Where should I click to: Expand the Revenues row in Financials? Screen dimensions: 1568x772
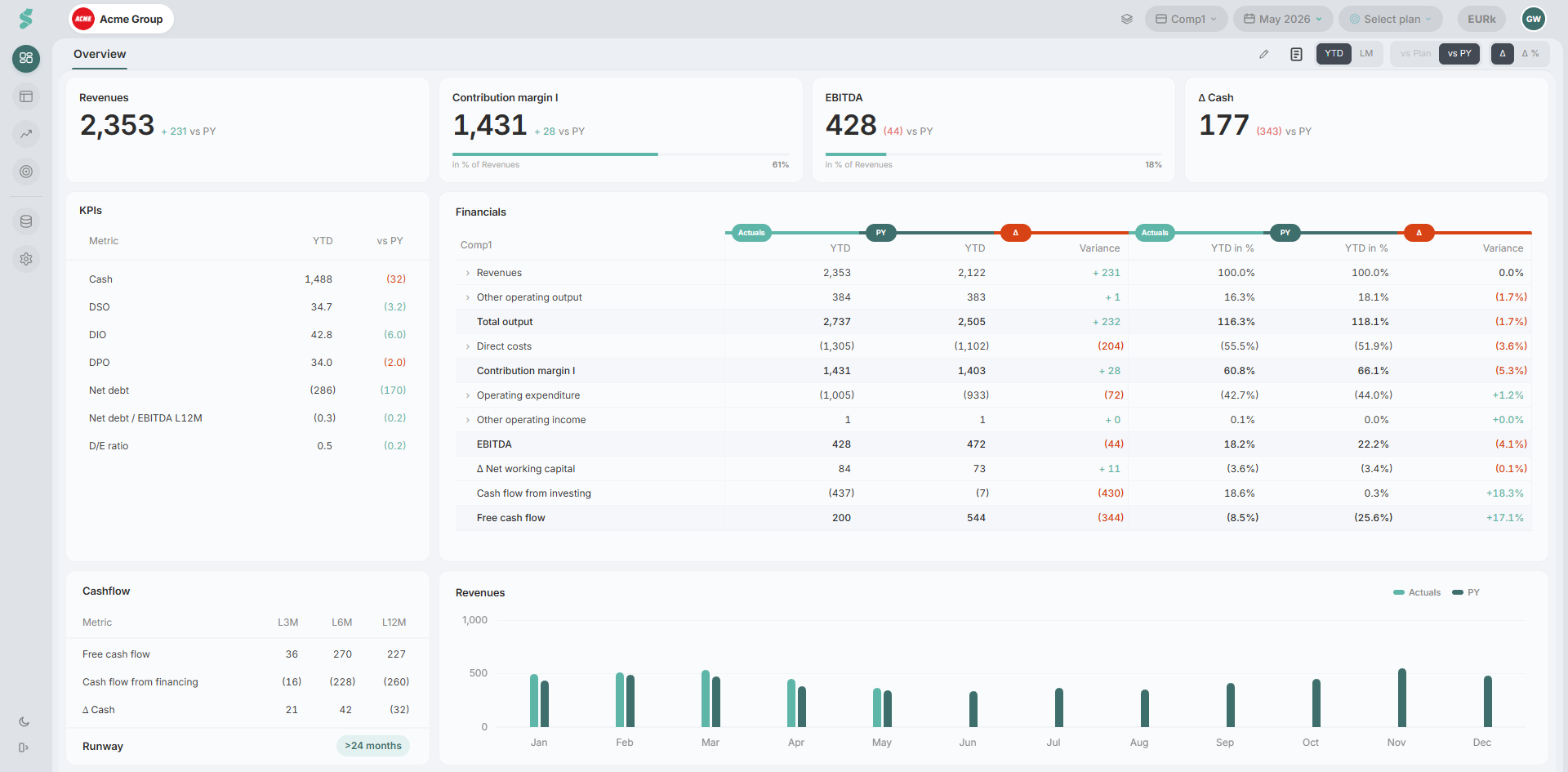[x=468, y=273]
